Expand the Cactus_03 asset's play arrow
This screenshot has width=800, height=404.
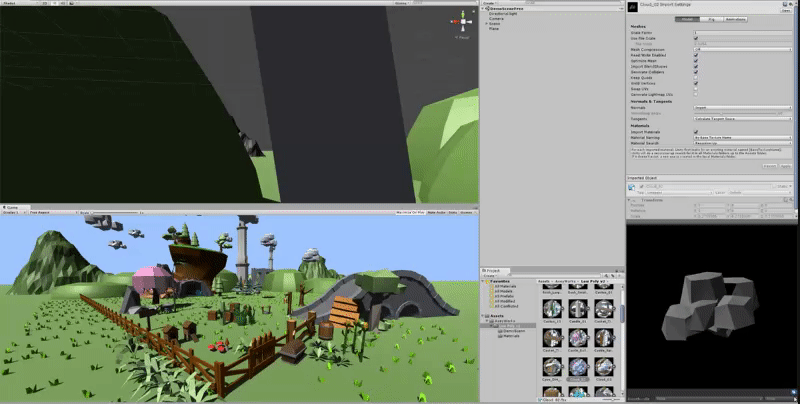(x=562, y=309)
